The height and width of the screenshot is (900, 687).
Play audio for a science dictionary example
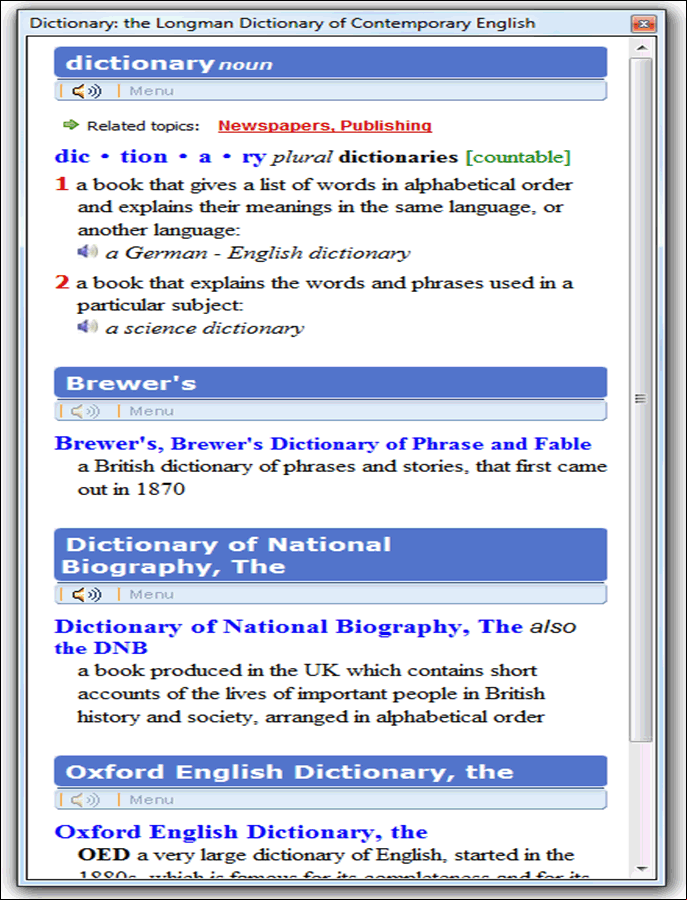(87, 327)
